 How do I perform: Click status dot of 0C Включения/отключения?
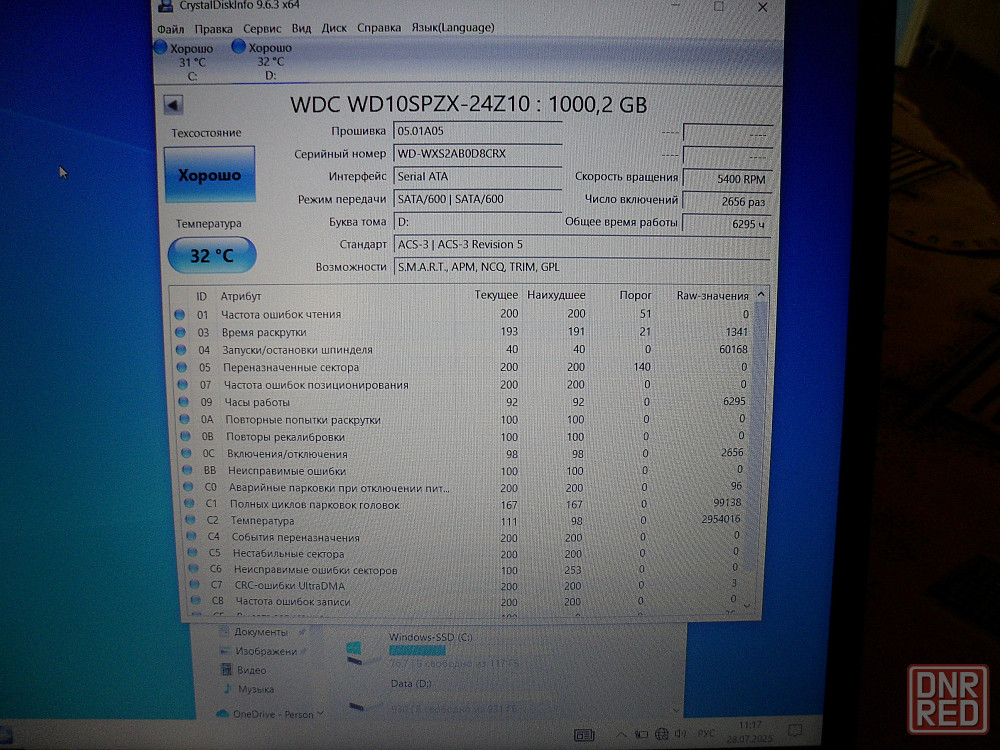coord(186,453)
